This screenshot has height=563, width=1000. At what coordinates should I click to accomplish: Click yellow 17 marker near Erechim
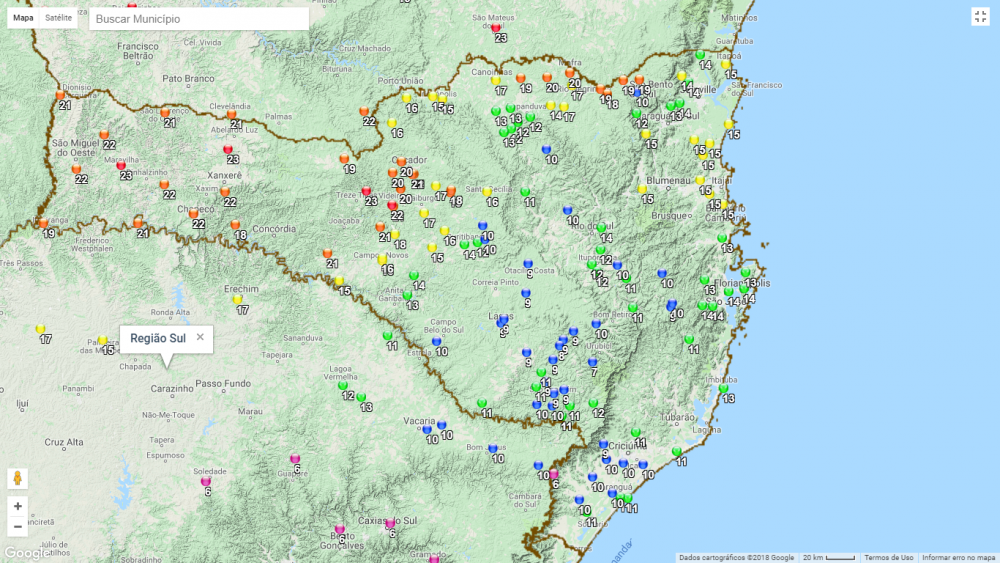pos(238,299)
